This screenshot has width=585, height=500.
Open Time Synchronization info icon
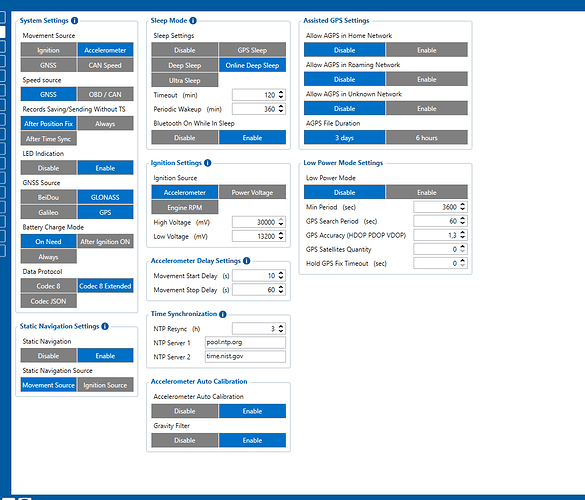[223, 314]
